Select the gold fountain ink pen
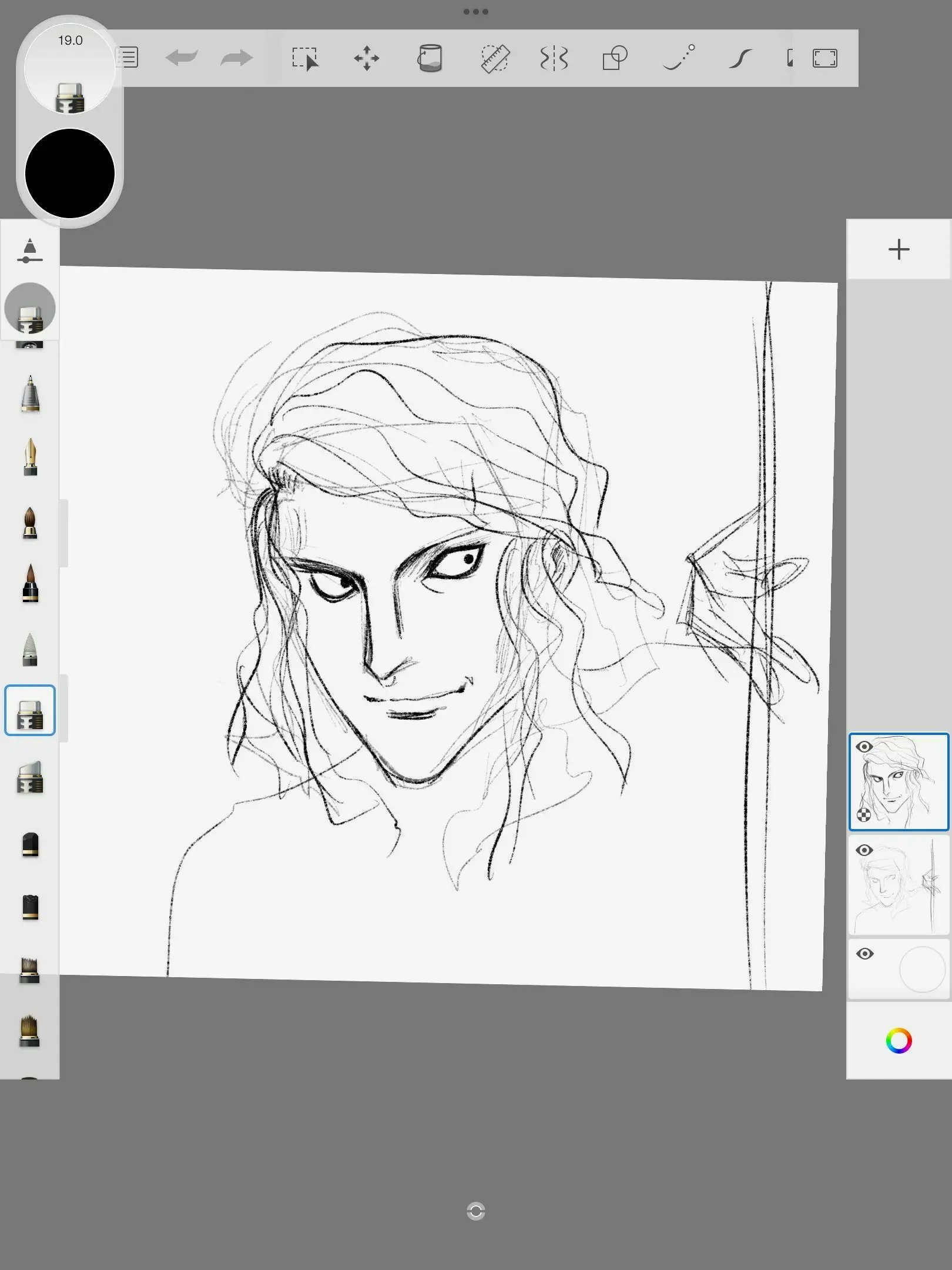The width and height of the screenshot is (952, 1270). [30, 457]
